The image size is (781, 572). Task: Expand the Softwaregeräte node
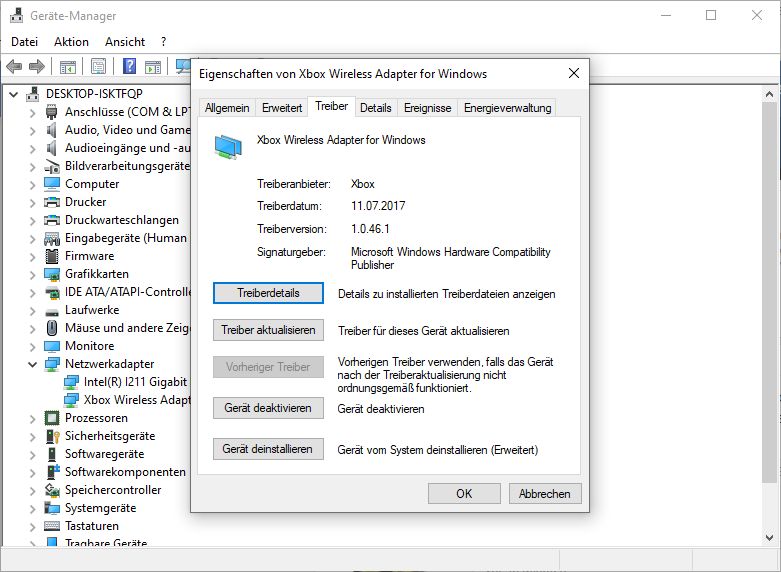32,454
